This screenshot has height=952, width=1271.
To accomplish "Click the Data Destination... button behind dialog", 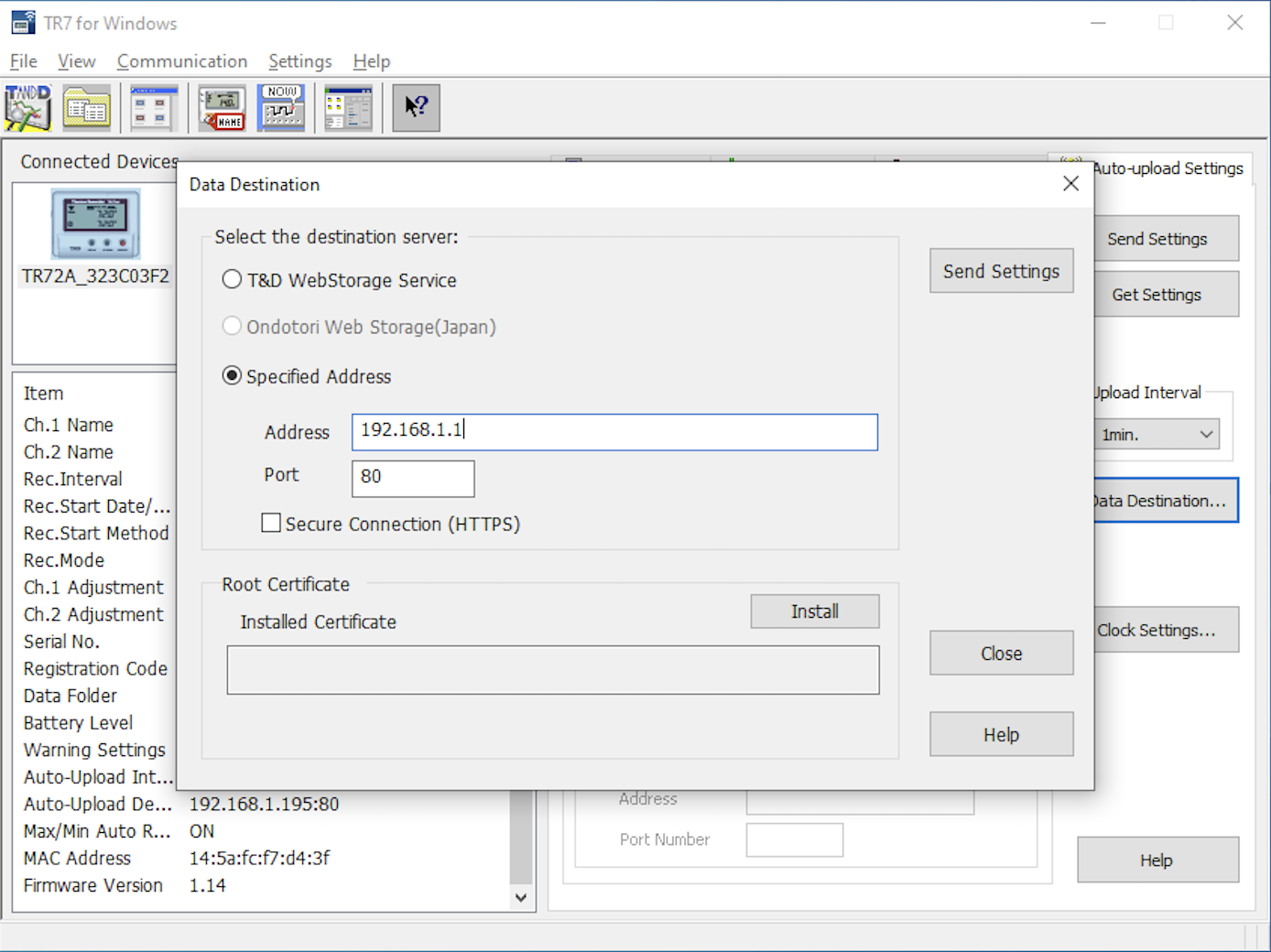I will 1166,501.
